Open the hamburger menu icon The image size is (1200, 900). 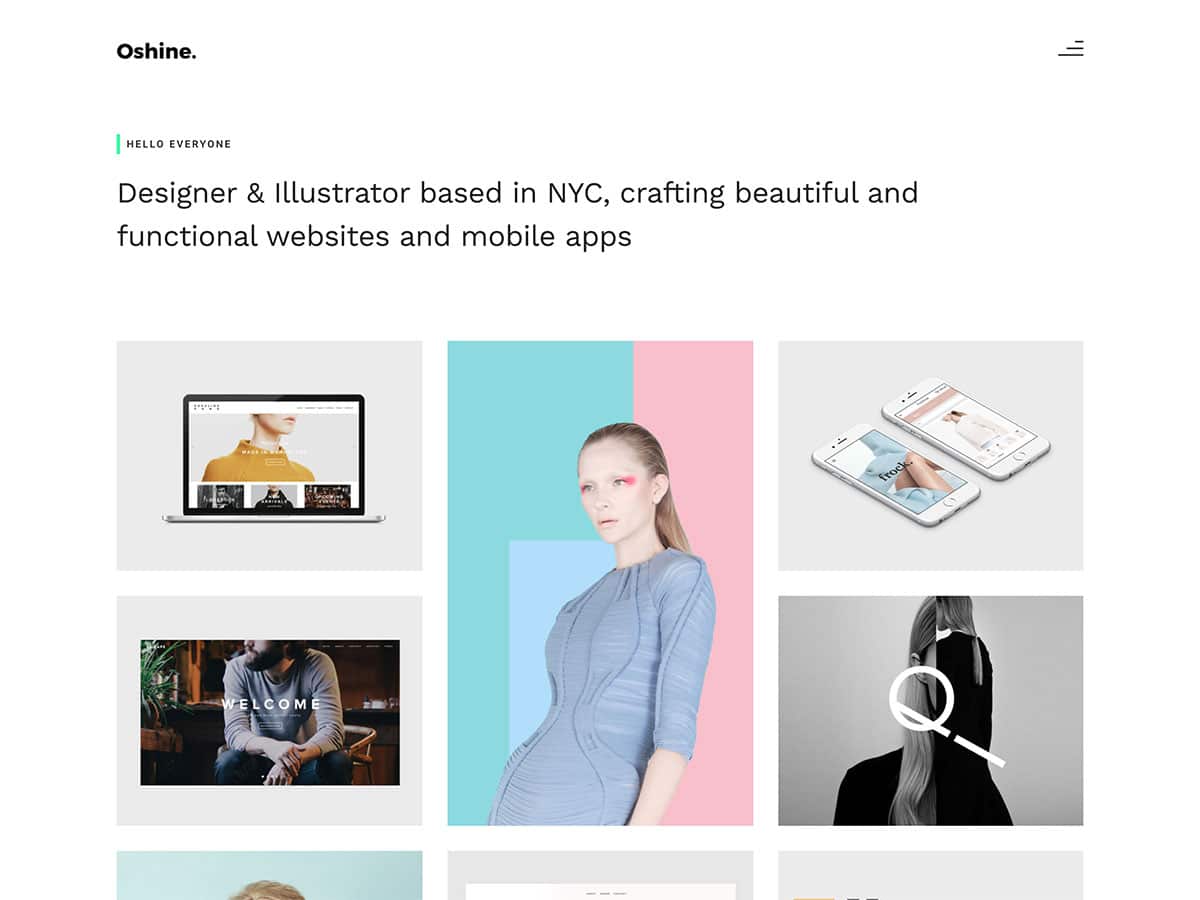pos(1071,49)
